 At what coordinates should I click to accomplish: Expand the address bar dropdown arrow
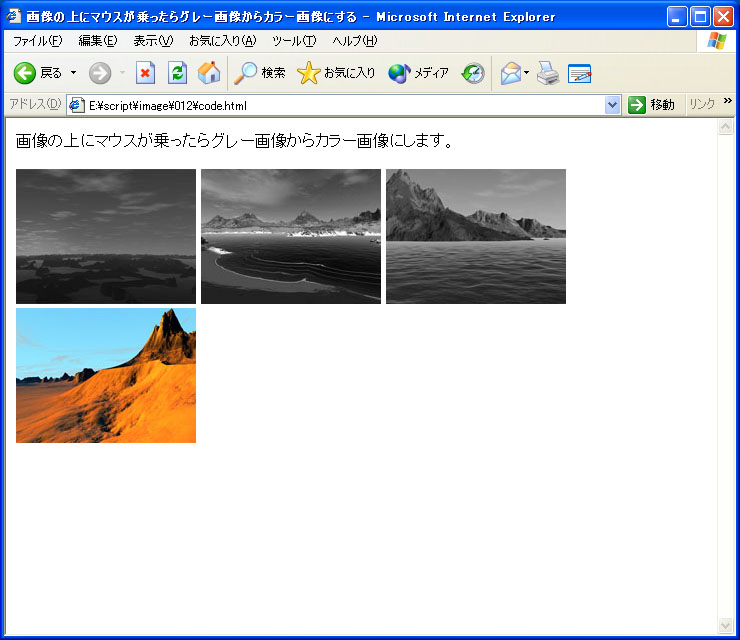pyautogui.click(x=613, y=105)
